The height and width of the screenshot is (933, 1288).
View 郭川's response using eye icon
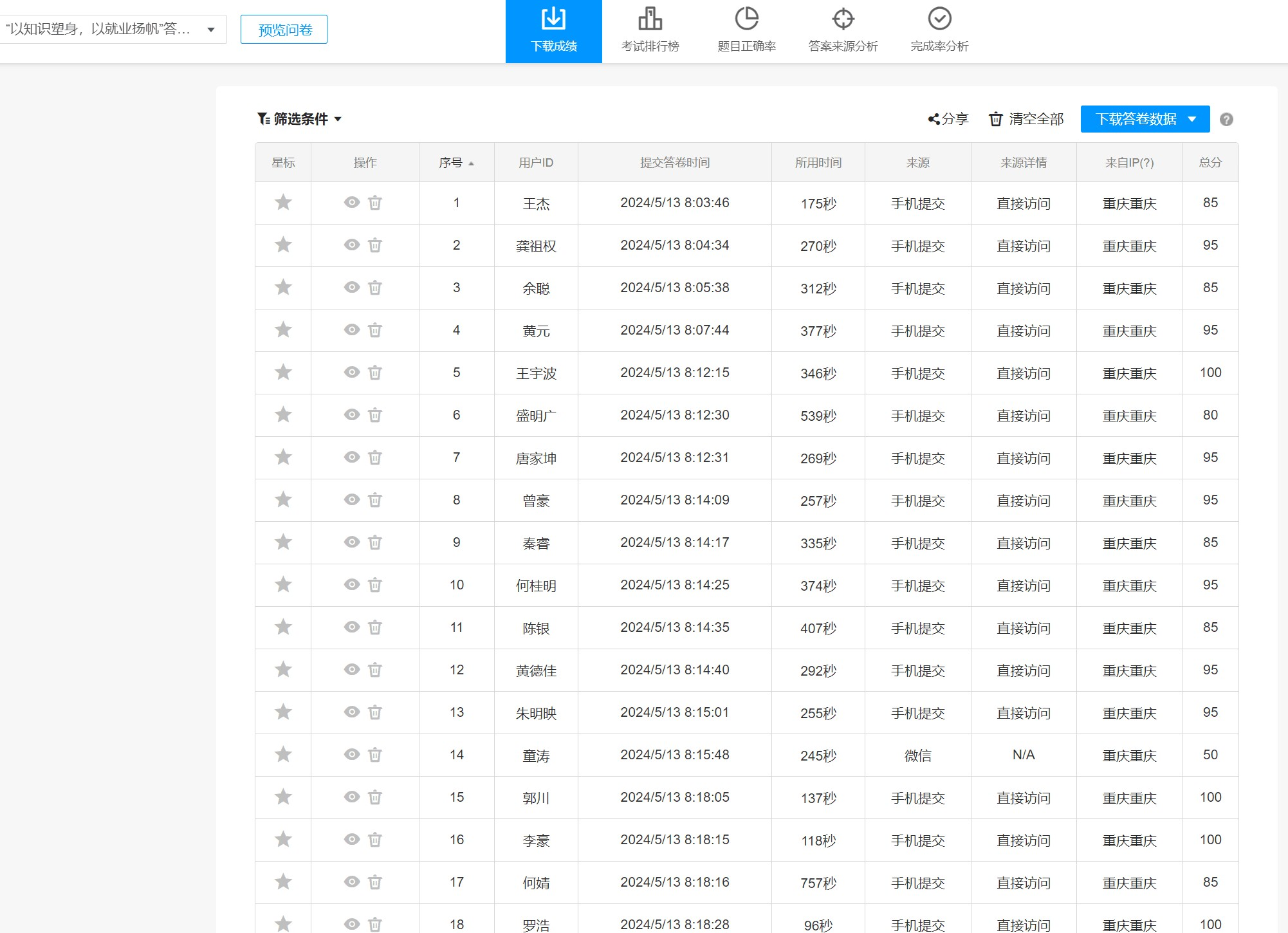pyautogui.click(x=351, y=797)
